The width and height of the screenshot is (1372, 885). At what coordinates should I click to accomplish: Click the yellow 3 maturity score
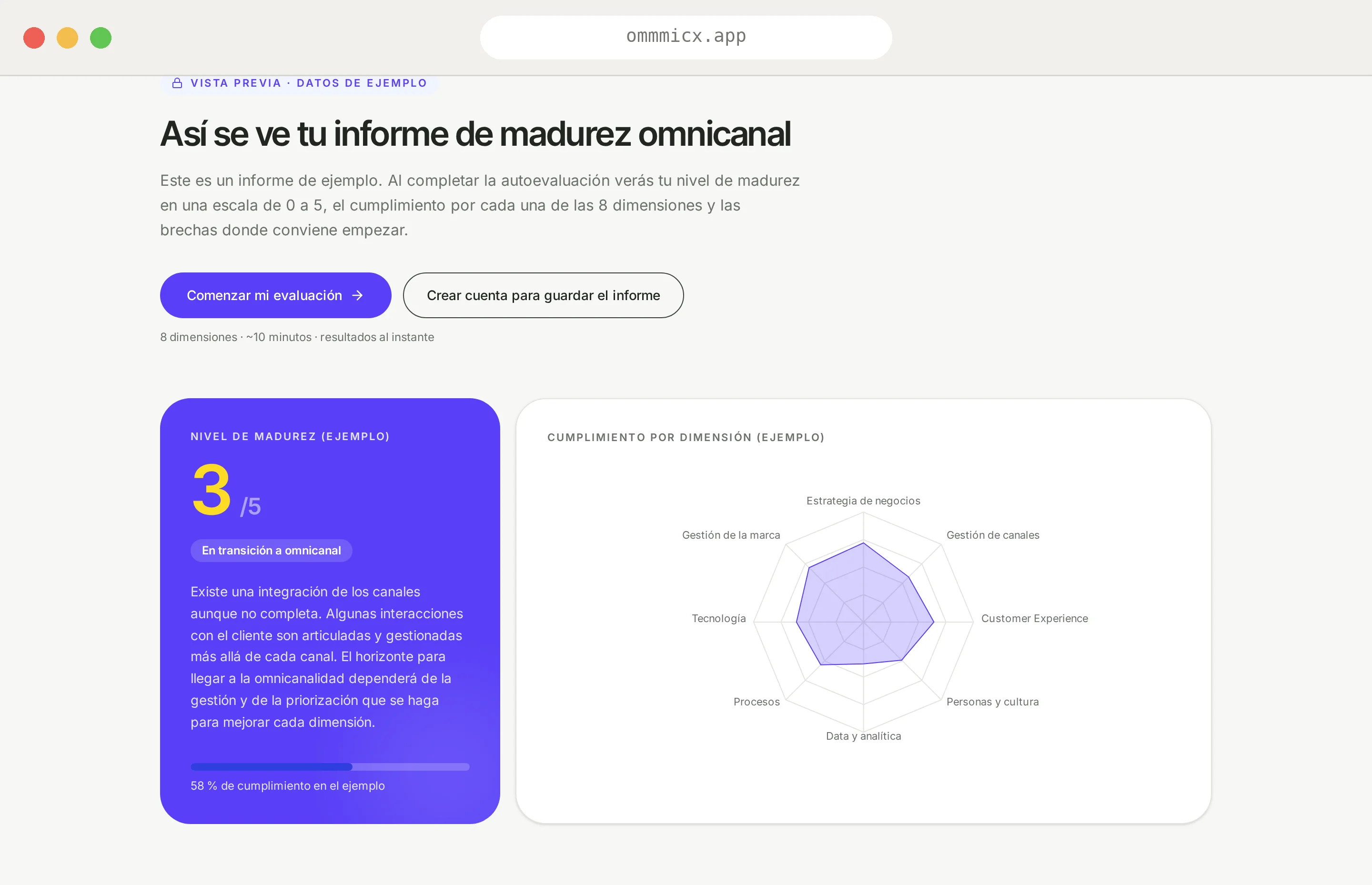click(212, 490)
